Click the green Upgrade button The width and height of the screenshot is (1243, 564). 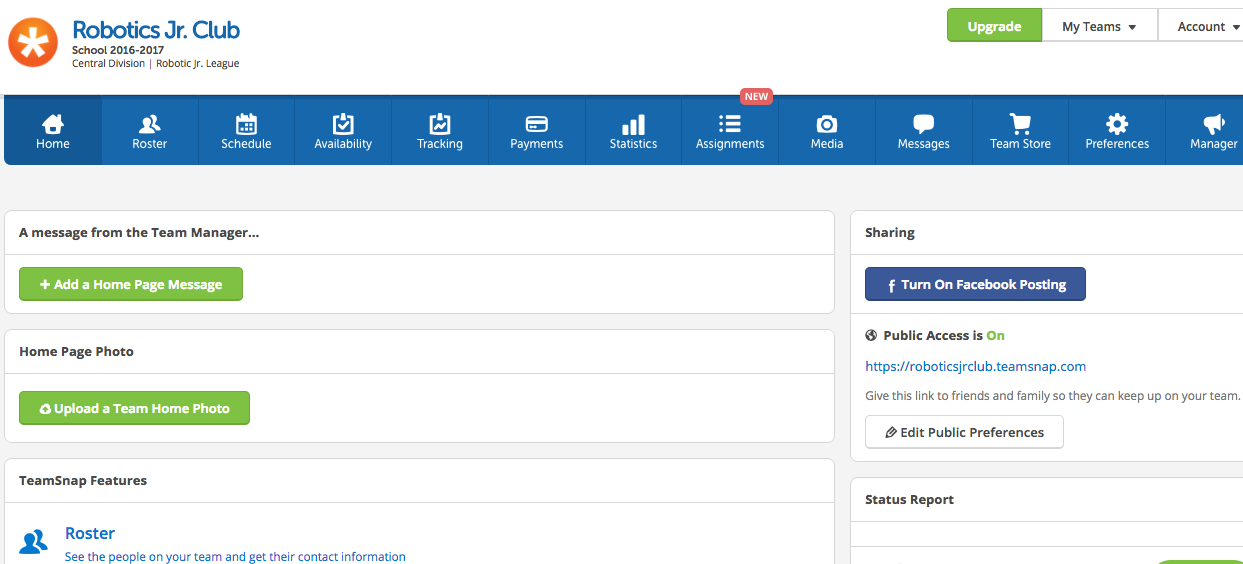[994, 26]
